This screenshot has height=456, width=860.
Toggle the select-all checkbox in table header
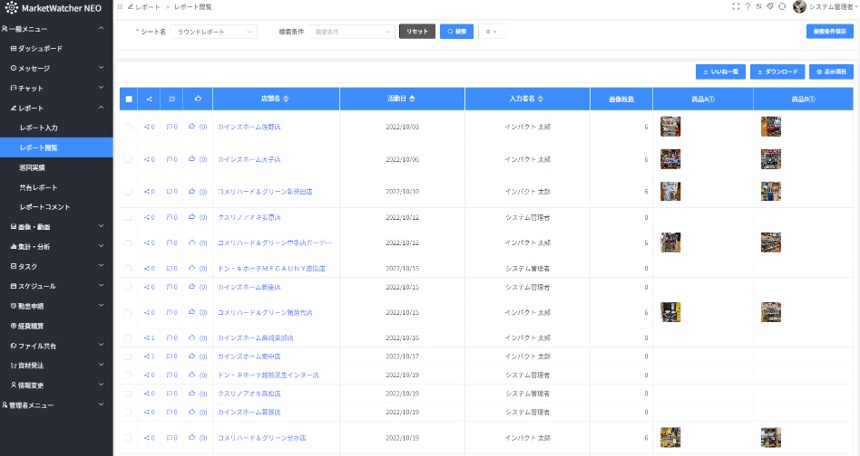click(x=129, y=99)
